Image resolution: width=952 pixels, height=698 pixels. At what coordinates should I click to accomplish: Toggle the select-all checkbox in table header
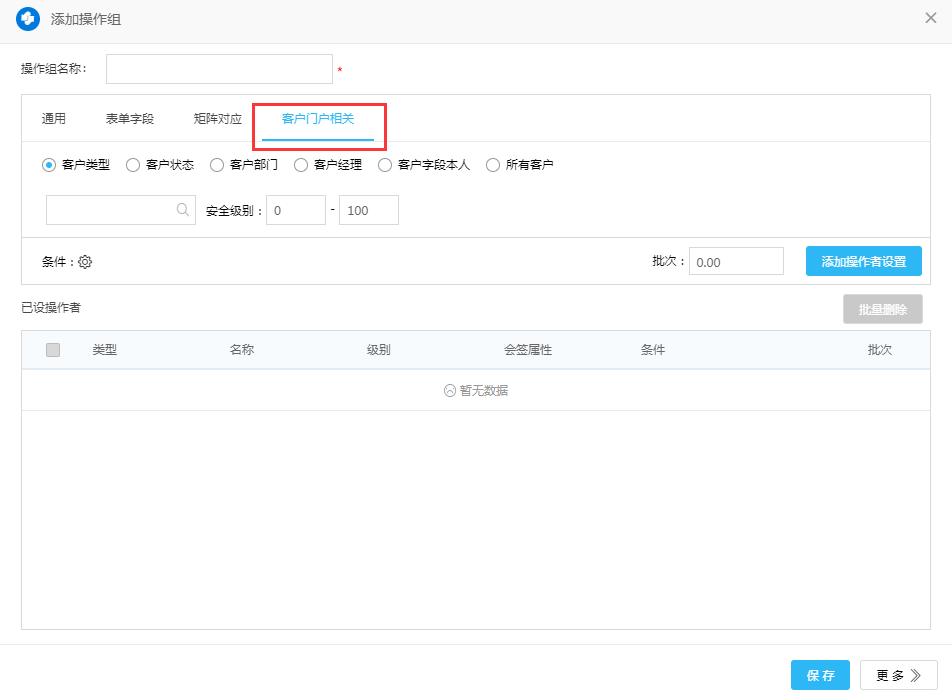(53, 350)
